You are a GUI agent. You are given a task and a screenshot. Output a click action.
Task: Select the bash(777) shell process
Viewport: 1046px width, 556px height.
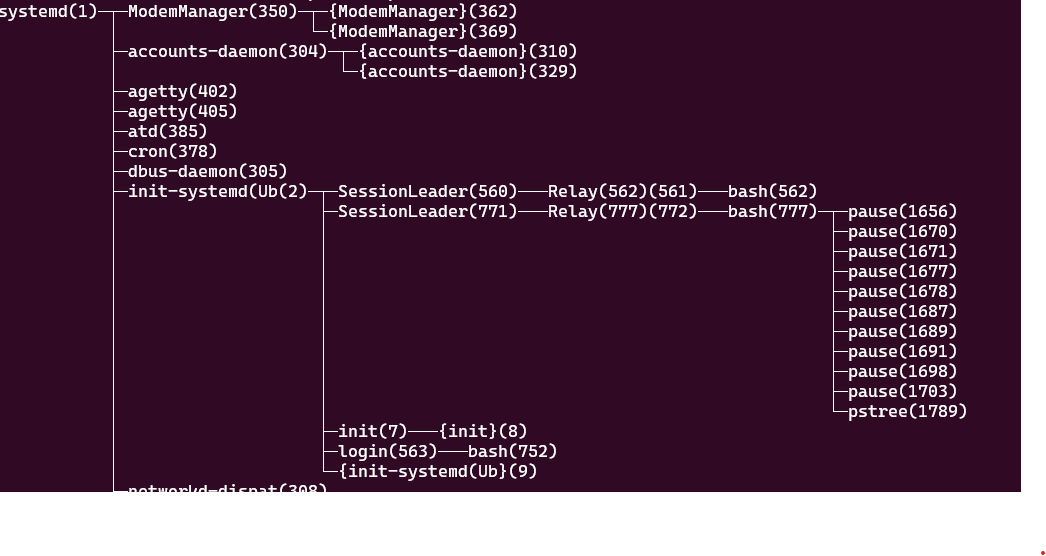coord(772,211)
